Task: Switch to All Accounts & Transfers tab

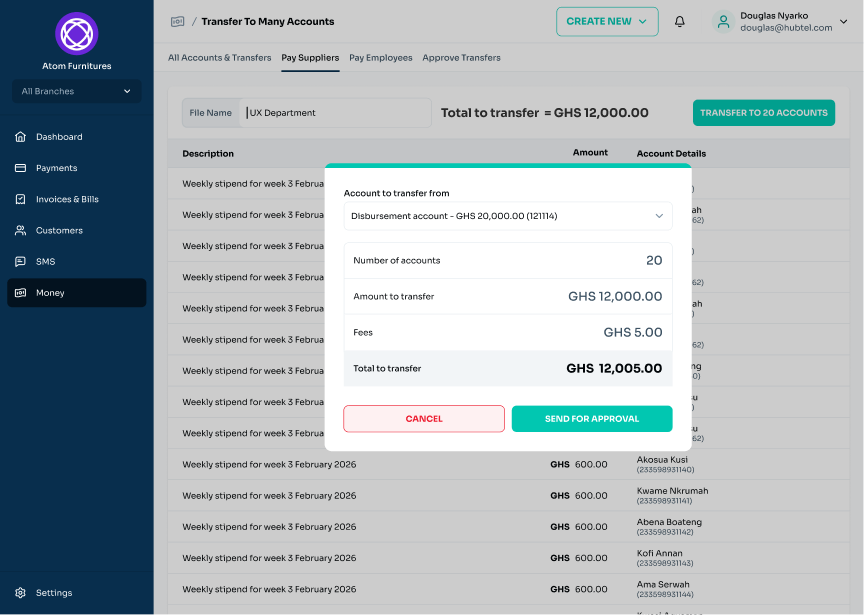Action: pyautogui.click(x=219, y=58)
